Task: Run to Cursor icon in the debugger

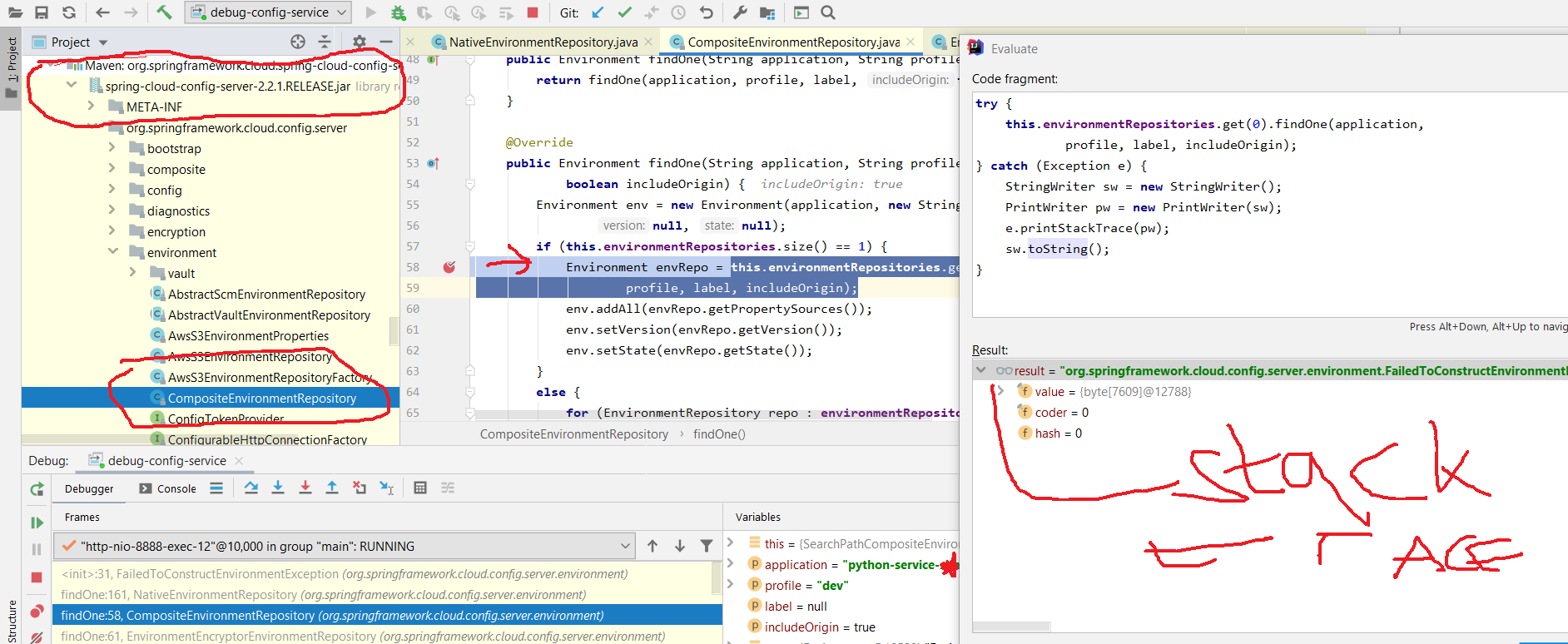Action: pyautogui.click(x=386, y=488)
